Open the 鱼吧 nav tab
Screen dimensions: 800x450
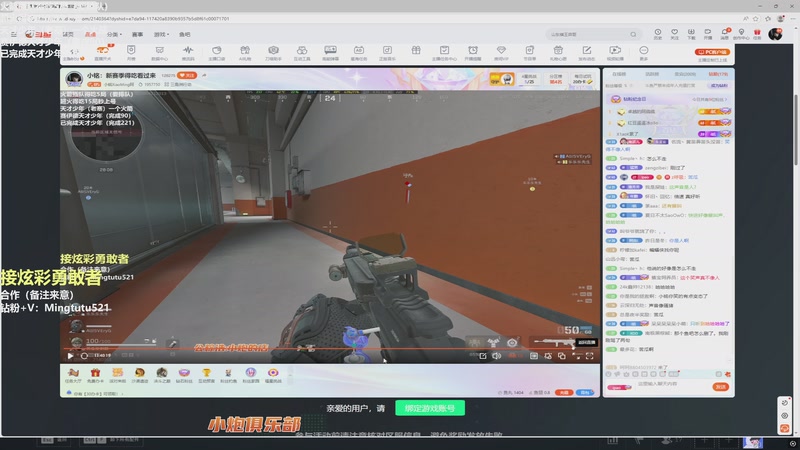185,35
